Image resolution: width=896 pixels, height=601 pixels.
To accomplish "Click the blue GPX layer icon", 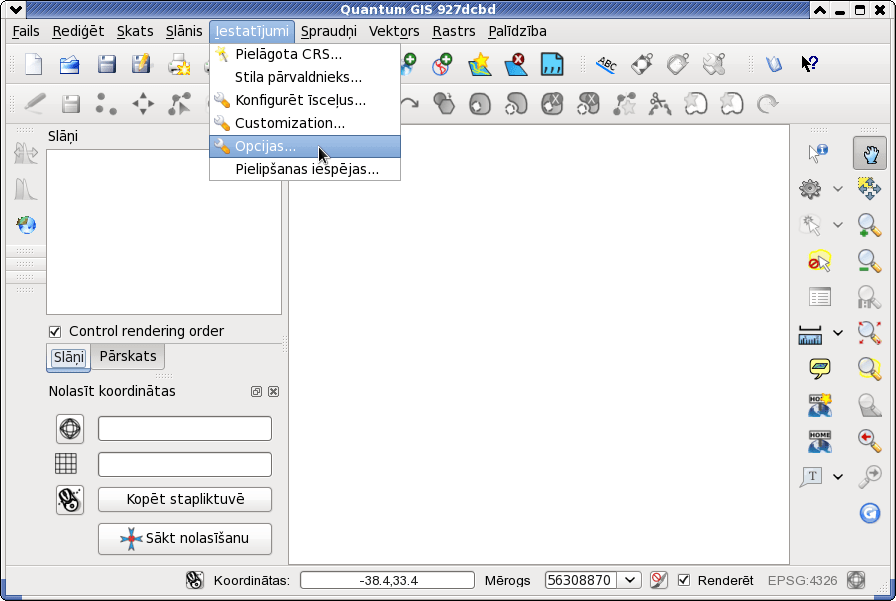I will click(x=552, y=64).
